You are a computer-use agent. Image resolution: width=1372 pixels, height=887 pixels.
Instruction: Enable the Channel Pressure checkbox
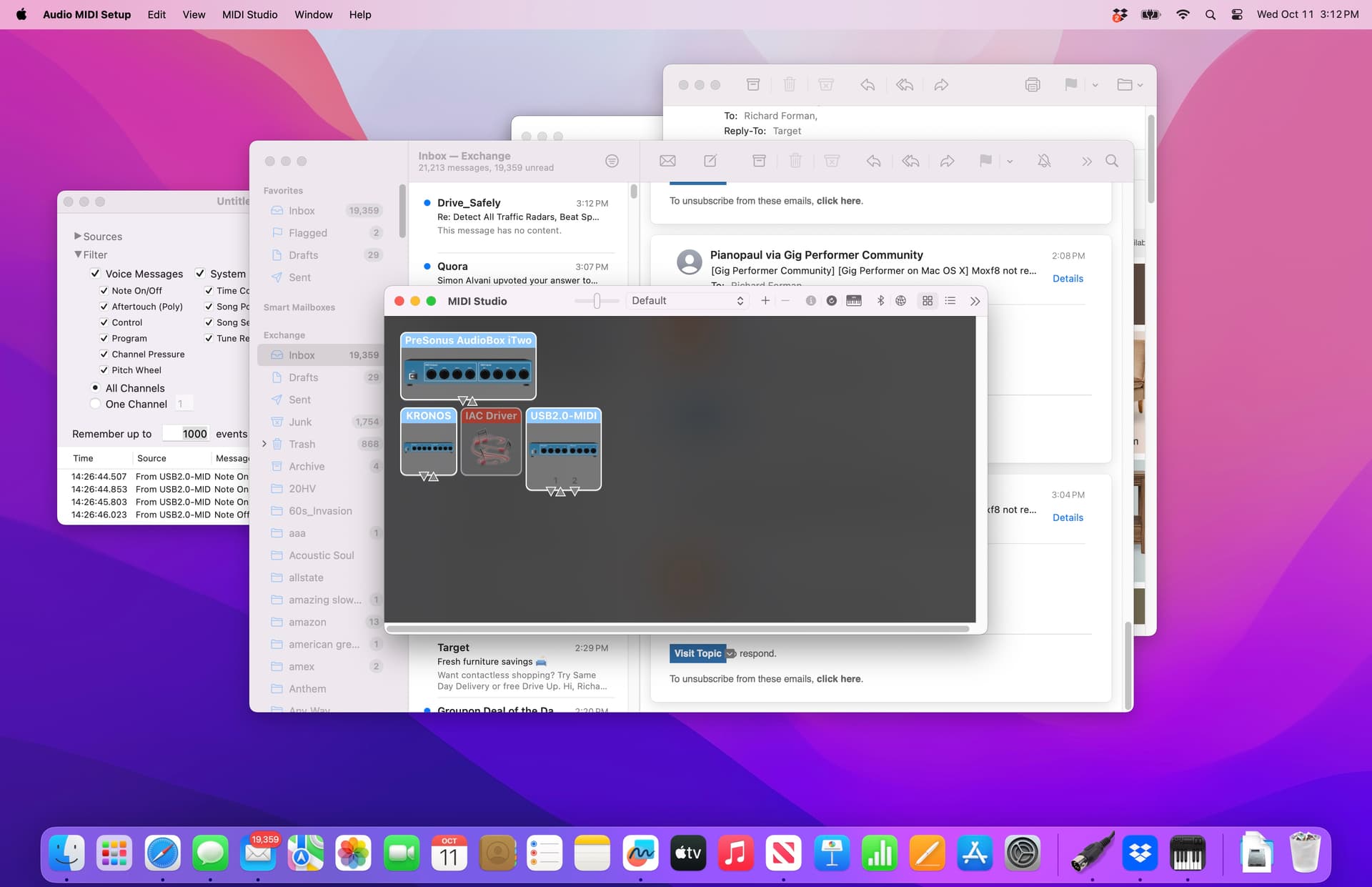[104, 354]
